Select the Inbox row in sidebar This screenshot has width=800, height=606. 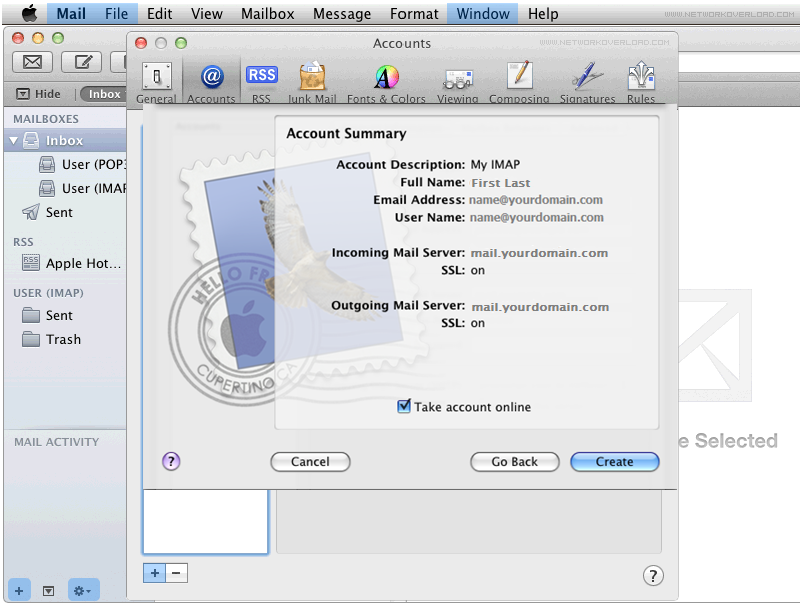click(x=65, y=140)
